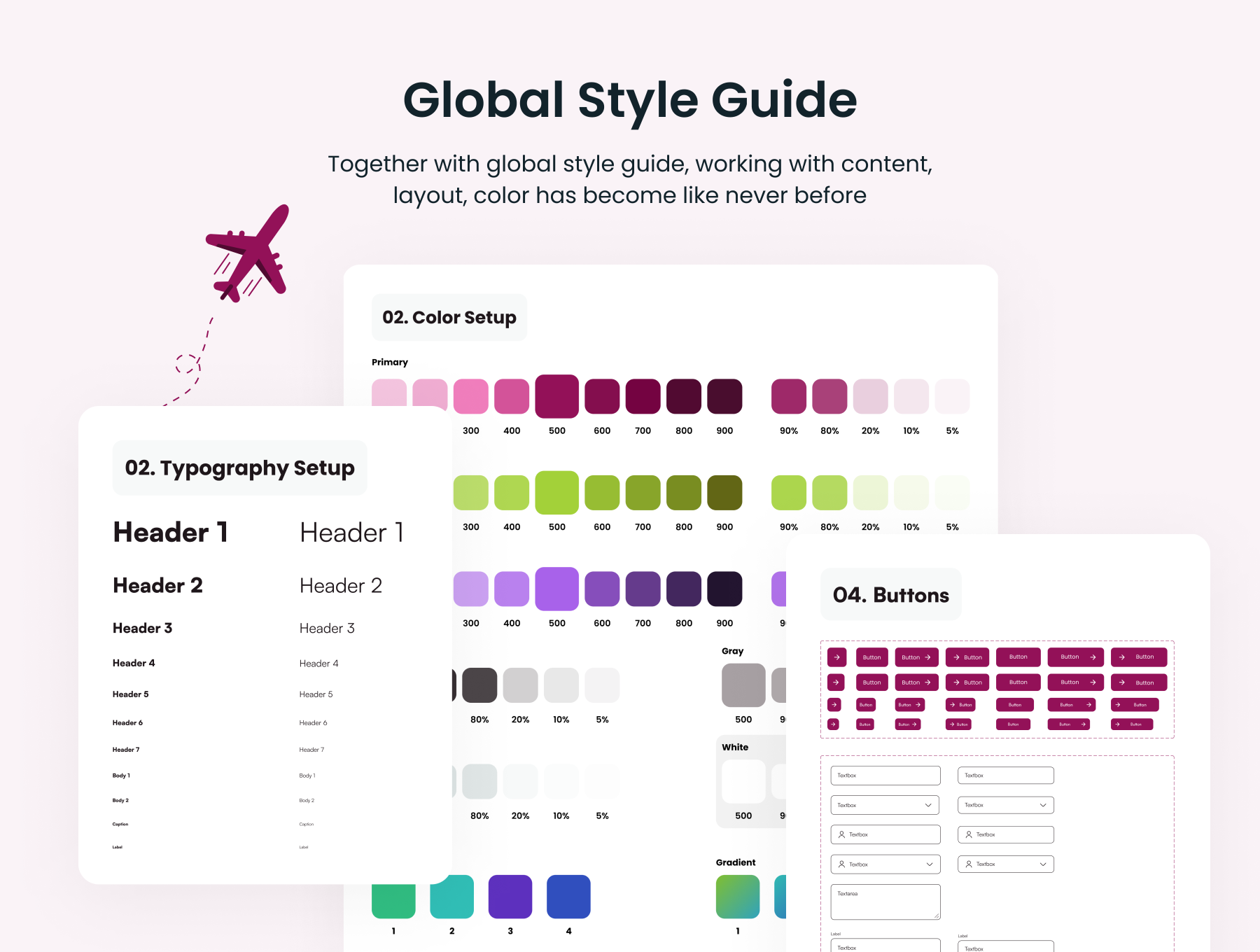
Task: Click the bold Header 1 sample text
Action: click(x=171, y=533)
